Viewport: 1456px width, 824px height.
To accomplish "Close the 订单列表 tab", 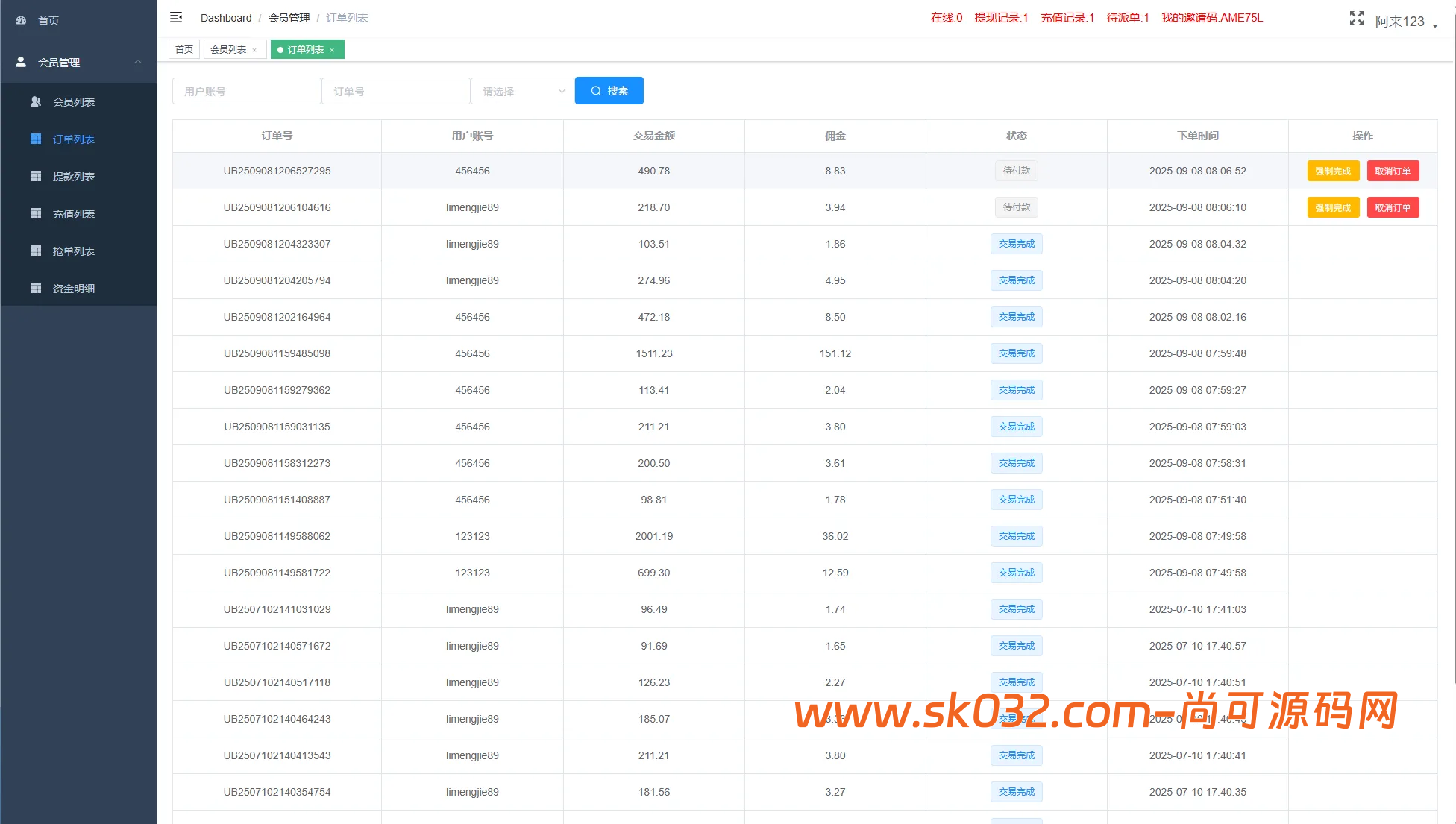I will pos(333,49).
